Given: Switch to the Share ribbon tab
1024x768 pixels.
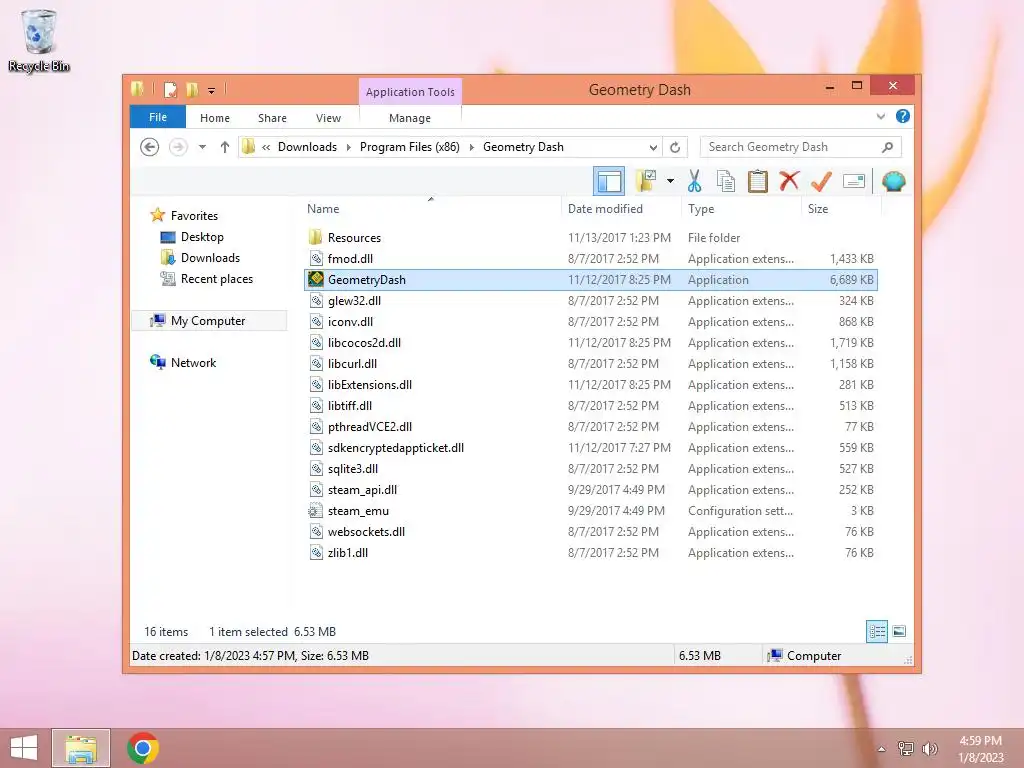Looking at the screenshot, I should [272, 118].
